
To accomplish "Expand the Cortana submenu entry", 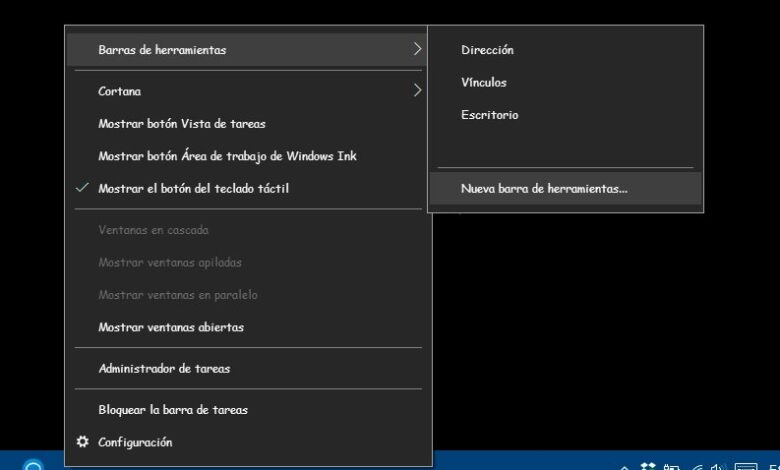I will pyautogui.click(x=246, y=91).
